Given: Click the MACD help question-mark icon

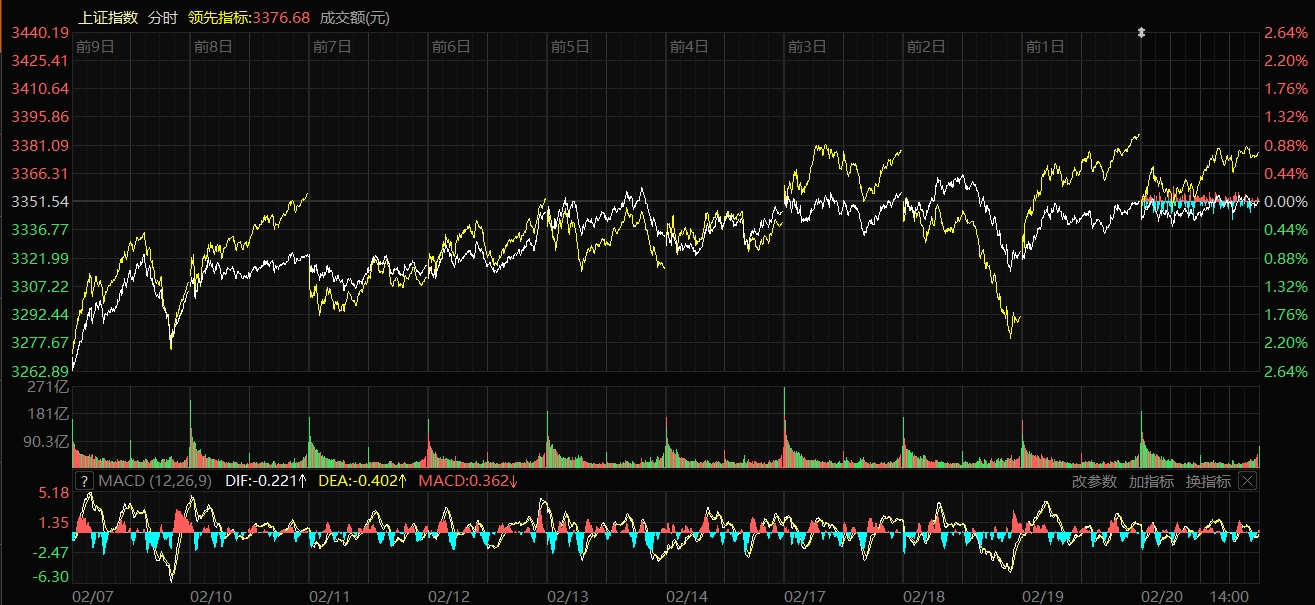Looking at the screenshot, I should click(84, 481).
